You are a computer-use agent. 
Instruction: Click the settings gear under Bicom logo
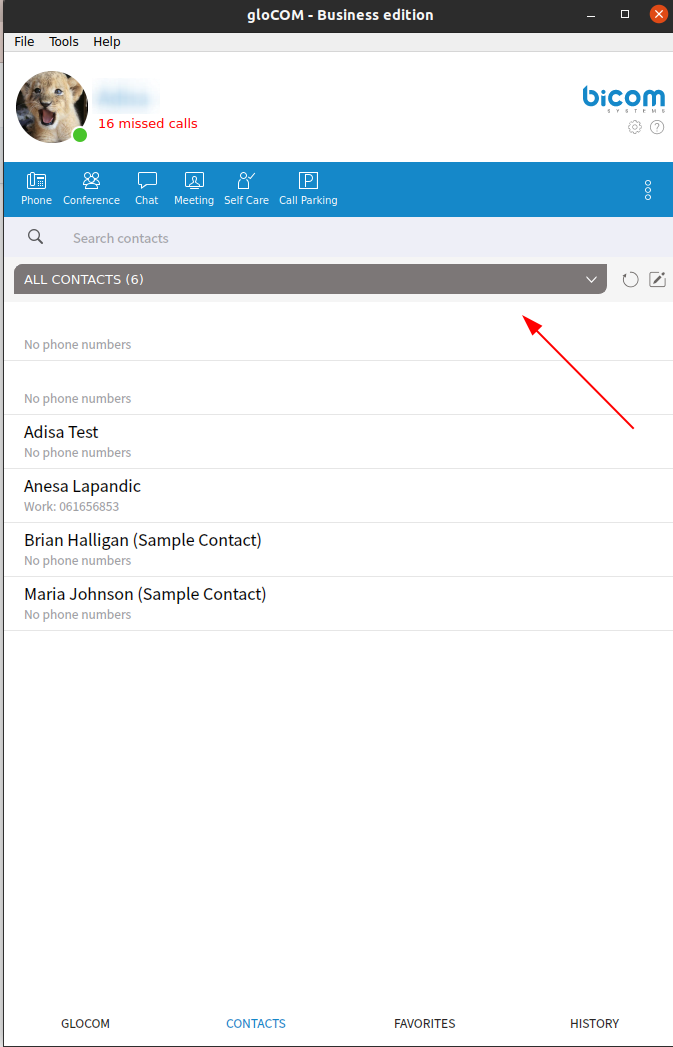pos(635,127)
